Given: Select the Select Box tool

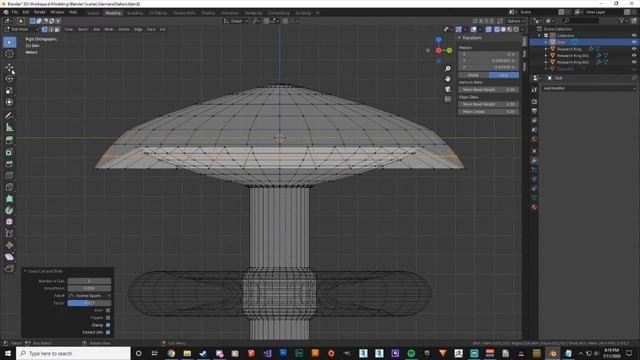Looking at the screenshot, I should click(x=9, y=42).
